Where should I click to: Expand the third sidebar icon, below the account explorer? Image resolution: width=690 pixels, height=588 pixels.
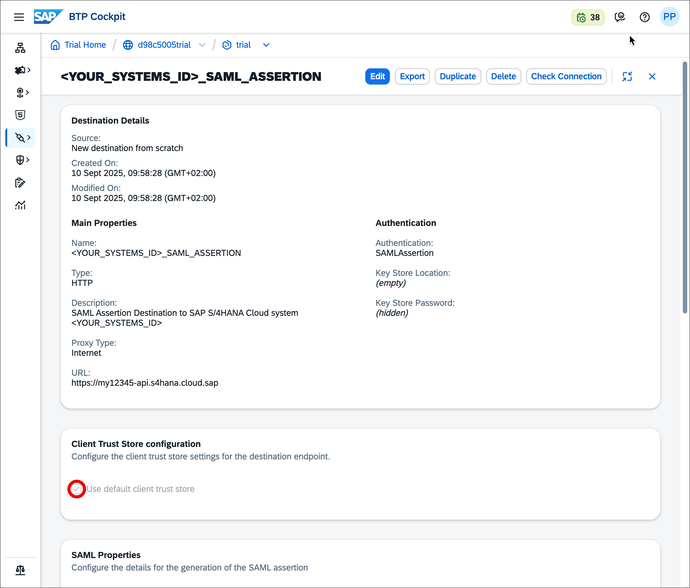[x=22, y=92]
